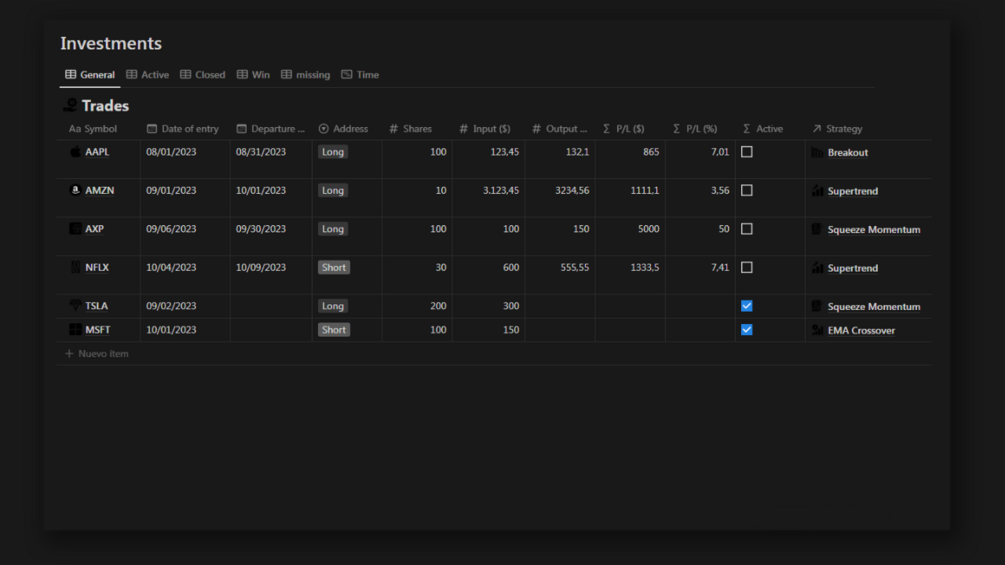Click the Trades database title icon
Image resolution: width=1005 pixels, height=565 pixels.
click(x=70, y=105)
